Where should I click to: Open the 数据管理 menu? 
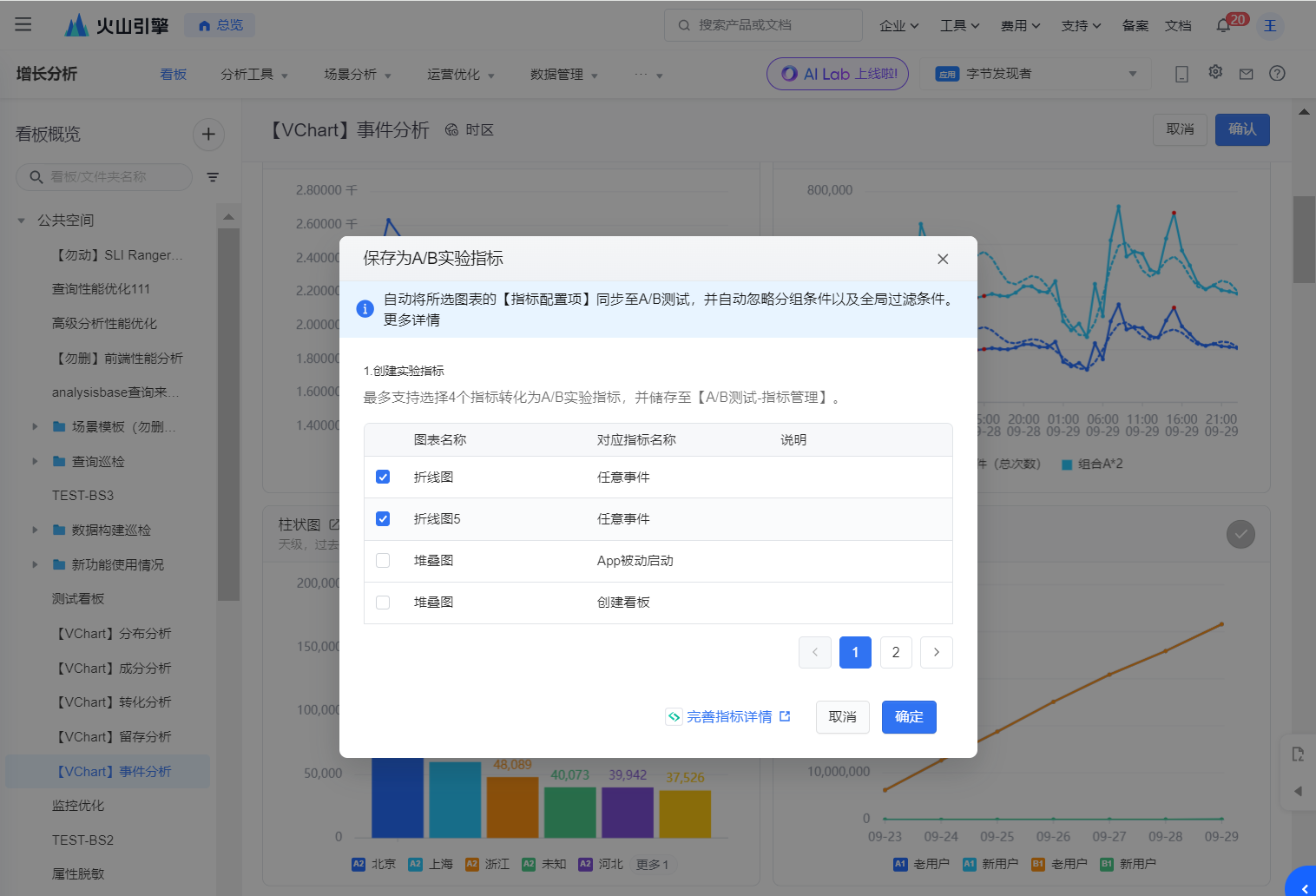564,75
